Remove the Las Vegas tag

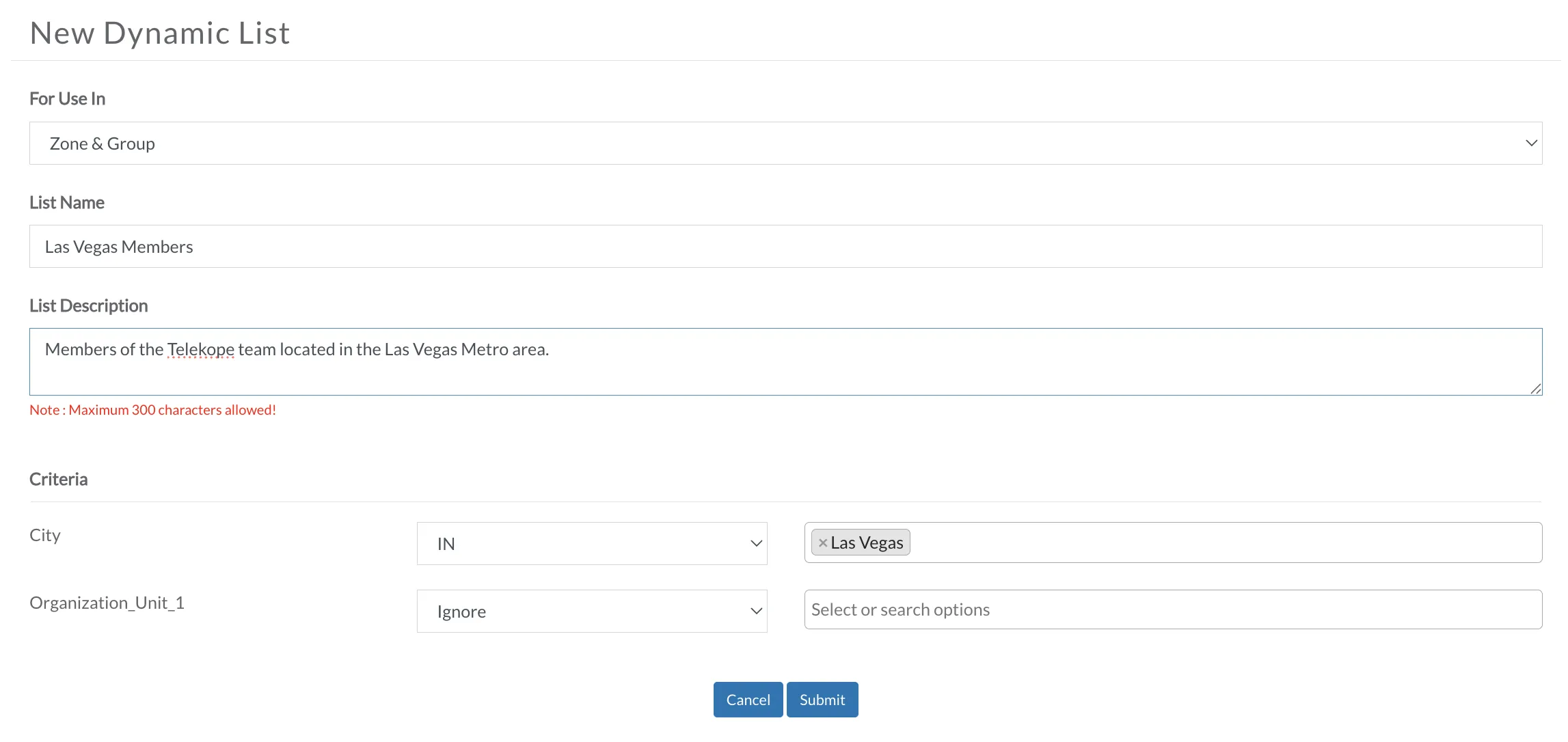(x=823, y=542)
